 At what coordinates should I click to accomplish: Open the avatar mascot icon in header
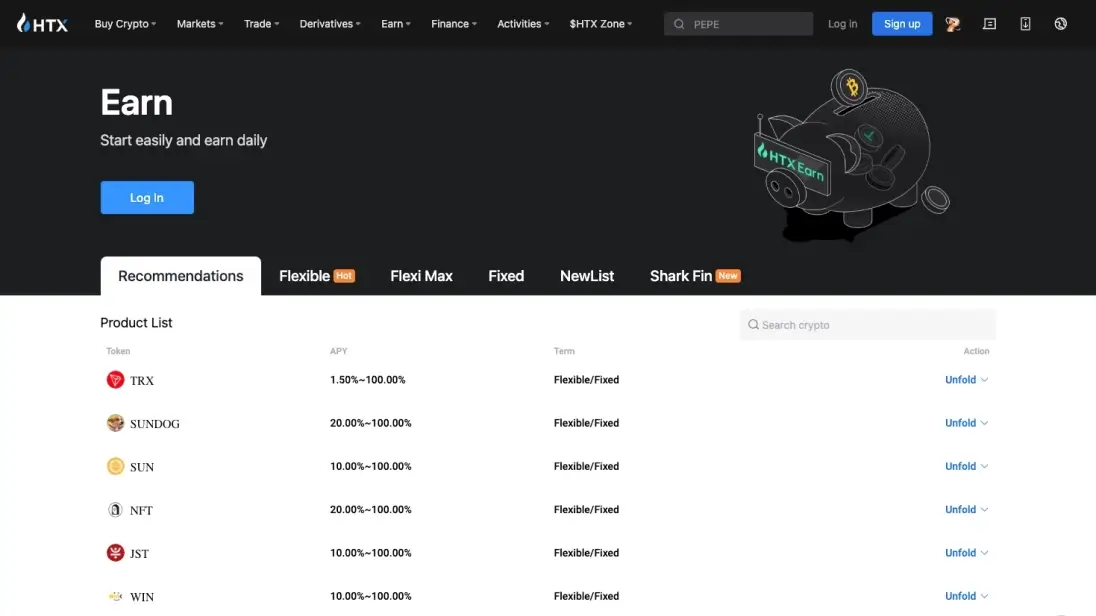953,24
